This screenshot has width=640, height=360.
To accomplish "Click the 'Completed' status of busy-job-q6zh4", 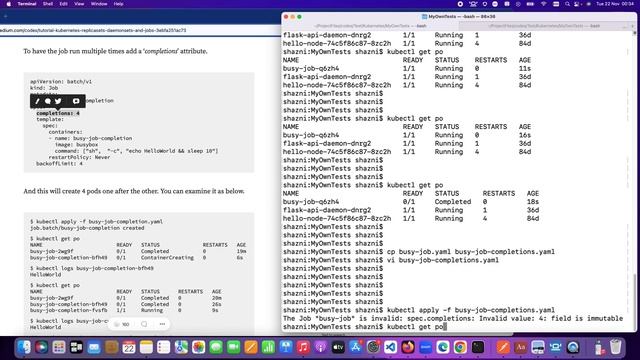I will pyautogui.click(x=453, y=202).
